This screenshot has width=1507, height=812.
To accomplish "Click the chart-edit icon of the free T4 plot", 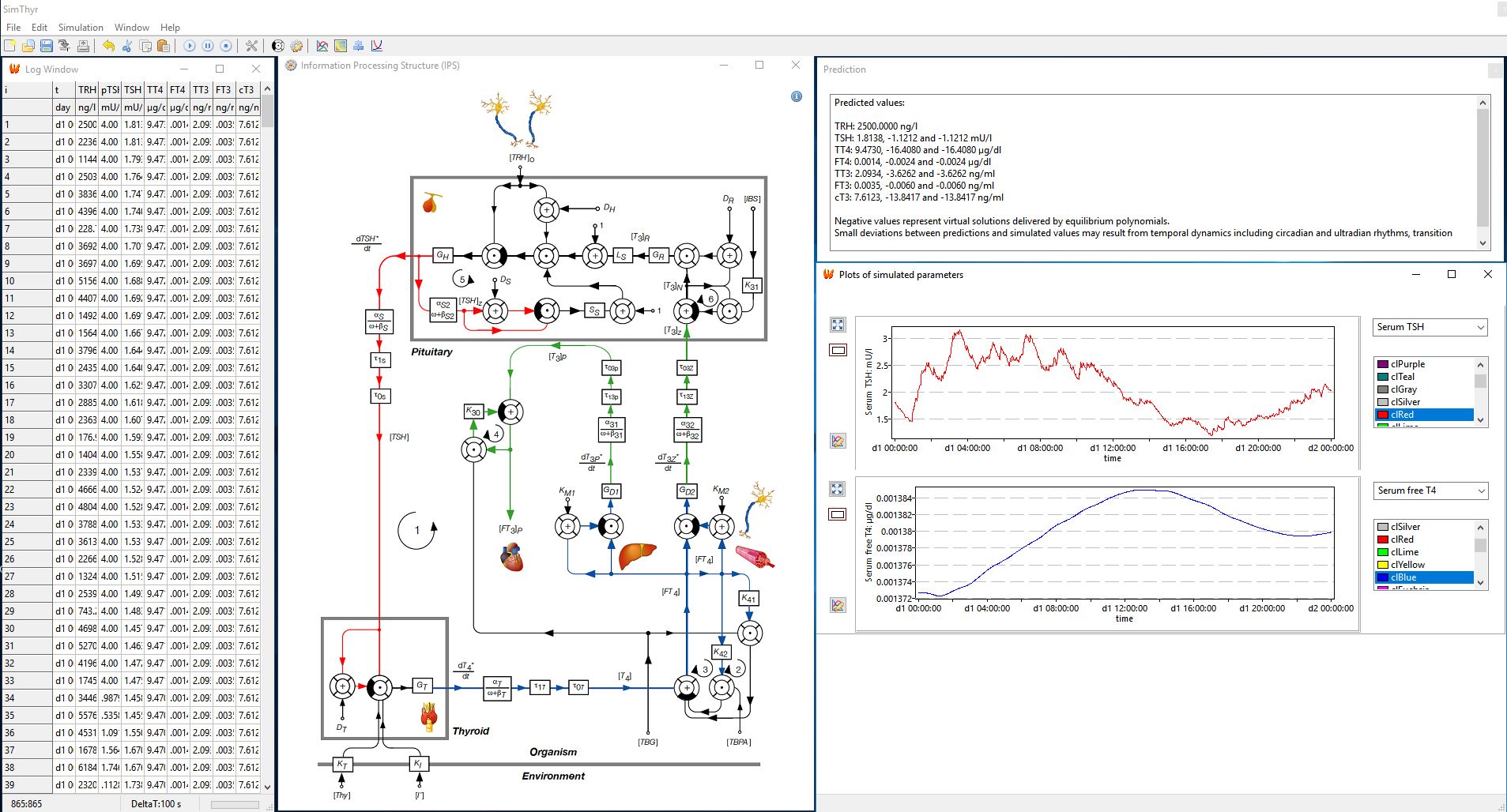I will click(x=838, y=605).
